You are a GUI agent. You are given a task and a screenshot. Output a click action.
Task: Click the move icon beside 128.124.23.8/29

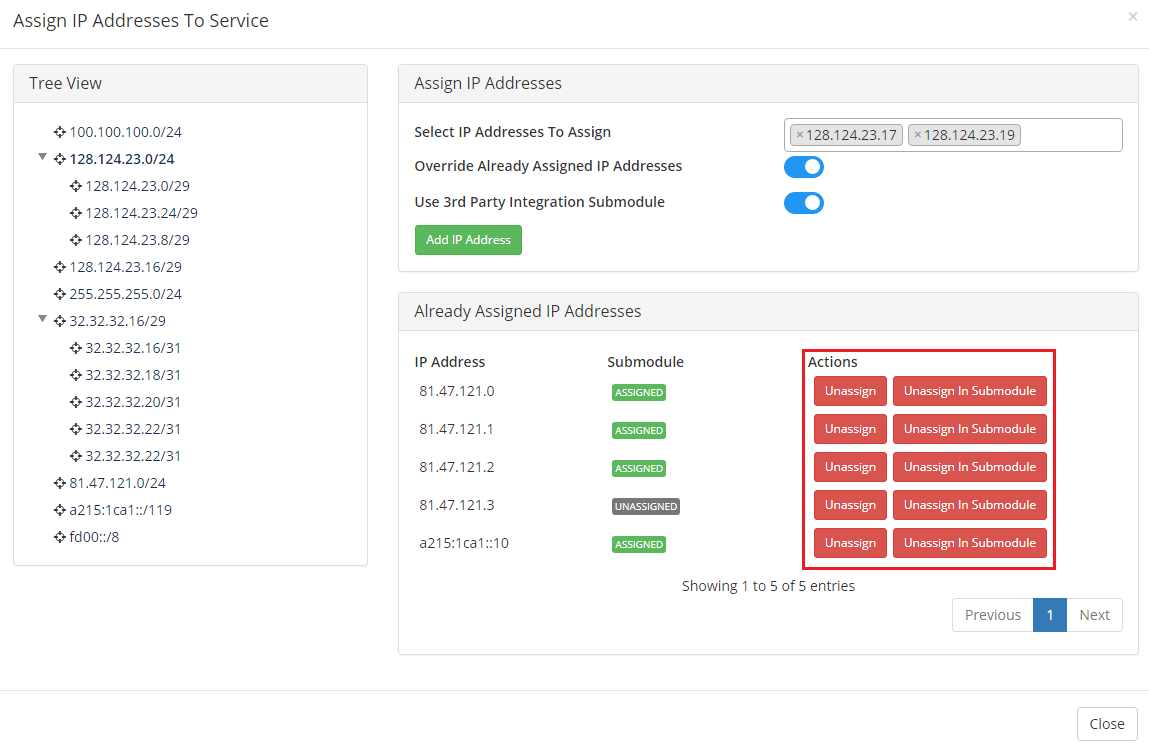pyautogui.click(x=75, y=240)
